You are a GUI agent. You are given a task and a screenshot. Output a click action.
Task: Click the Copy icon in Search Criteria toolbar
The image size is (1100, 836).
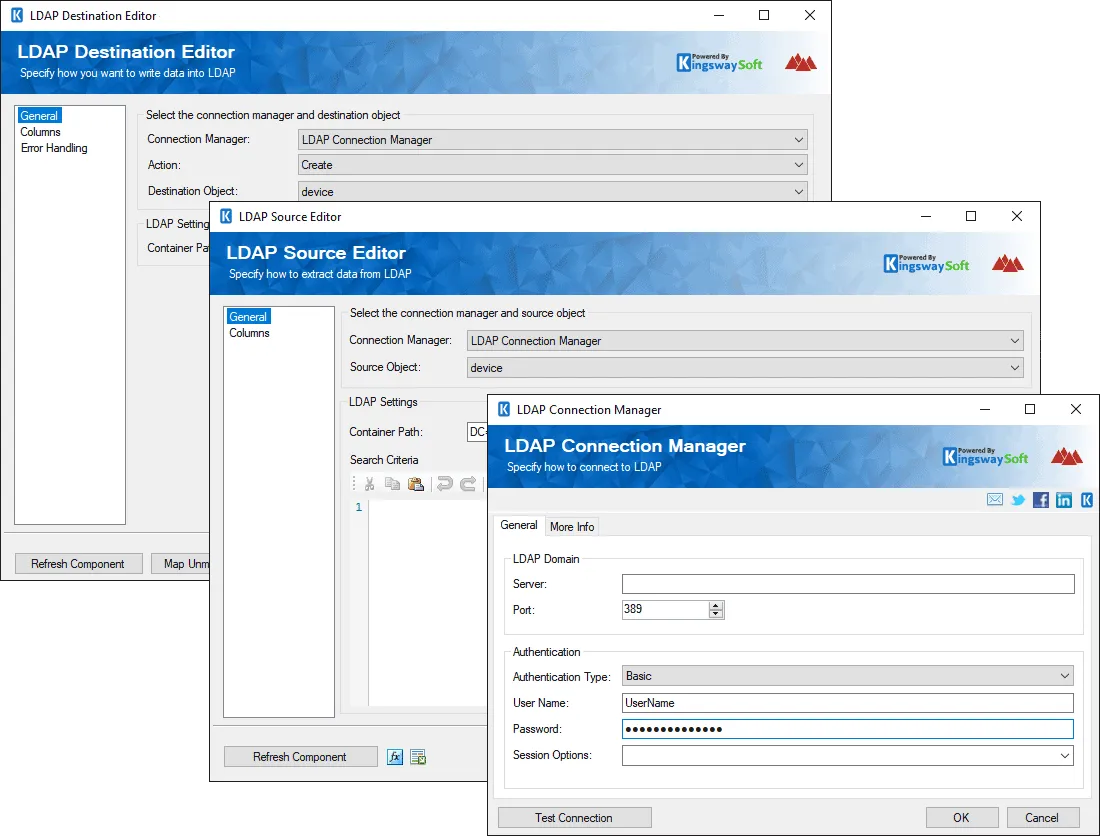pos(392,484)
